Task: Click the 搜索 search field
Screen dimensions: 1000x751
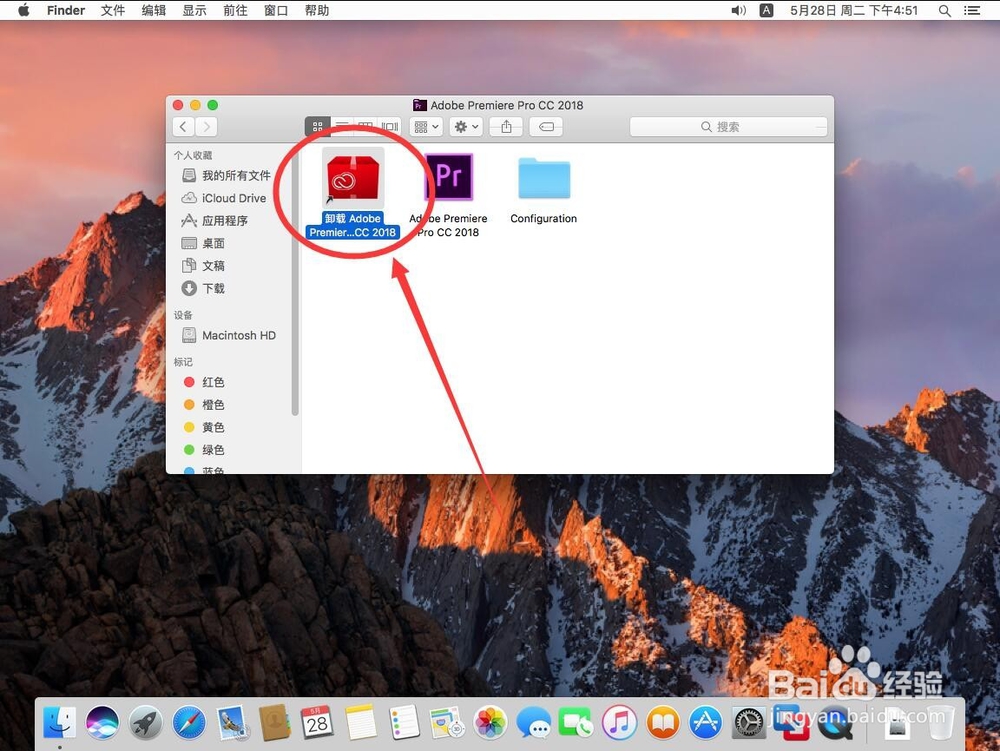Action: [728, 127]
